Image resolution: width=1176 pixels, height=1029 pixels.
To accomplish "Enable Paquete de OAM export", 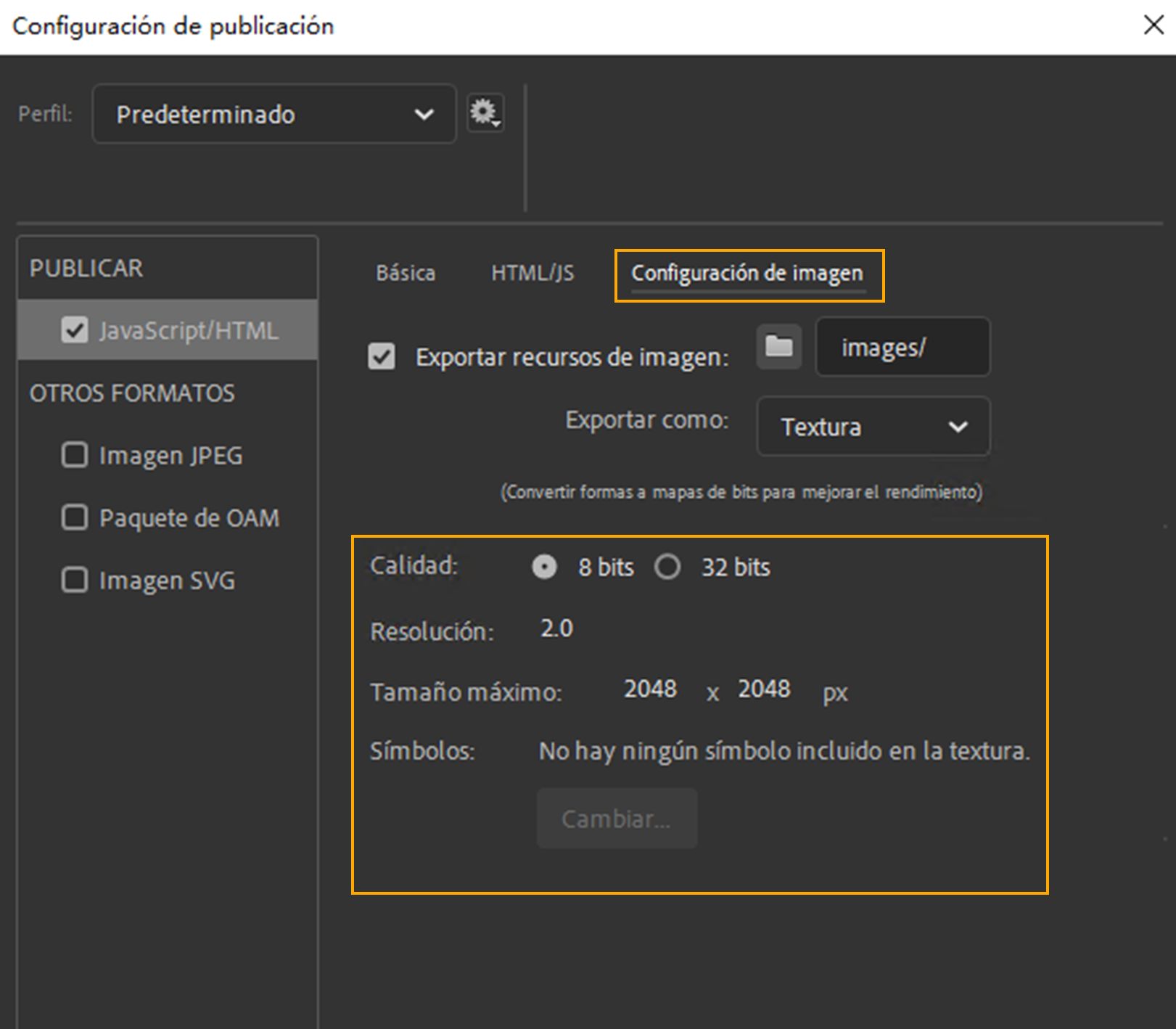I will point(75,517).
